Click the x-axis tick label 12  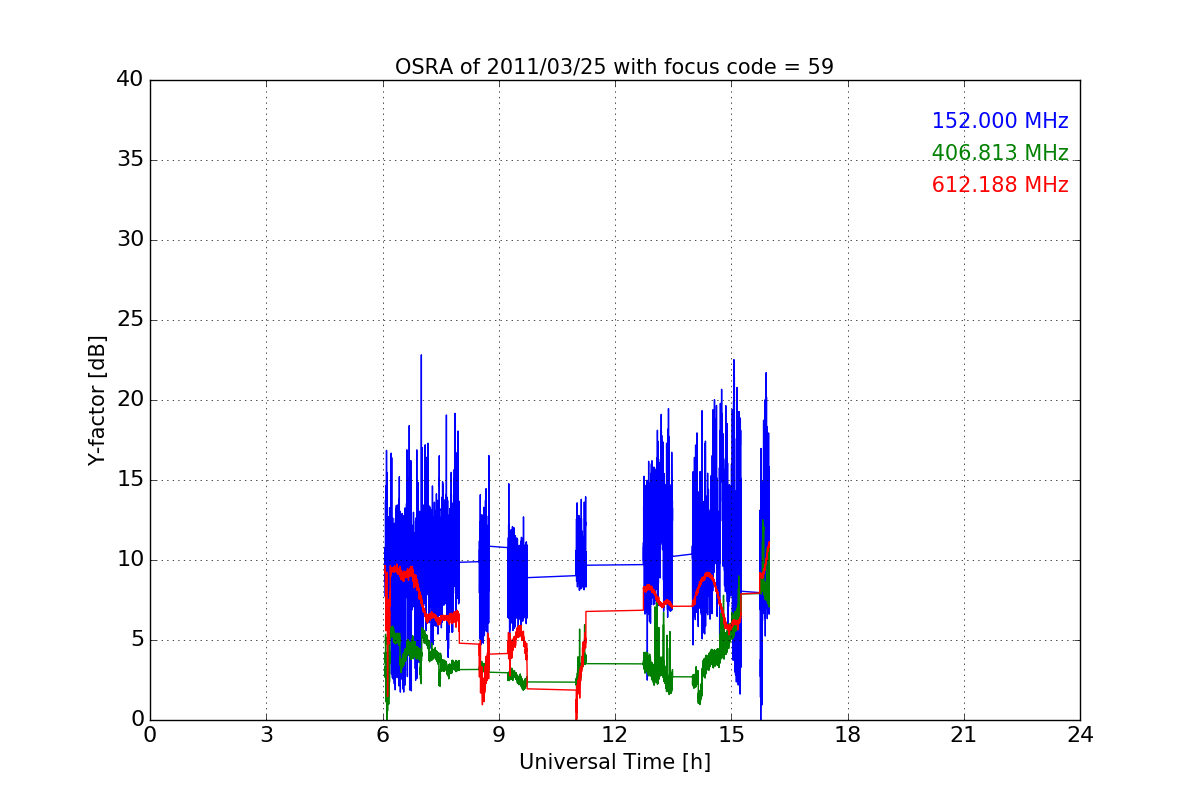click(615, 734)
